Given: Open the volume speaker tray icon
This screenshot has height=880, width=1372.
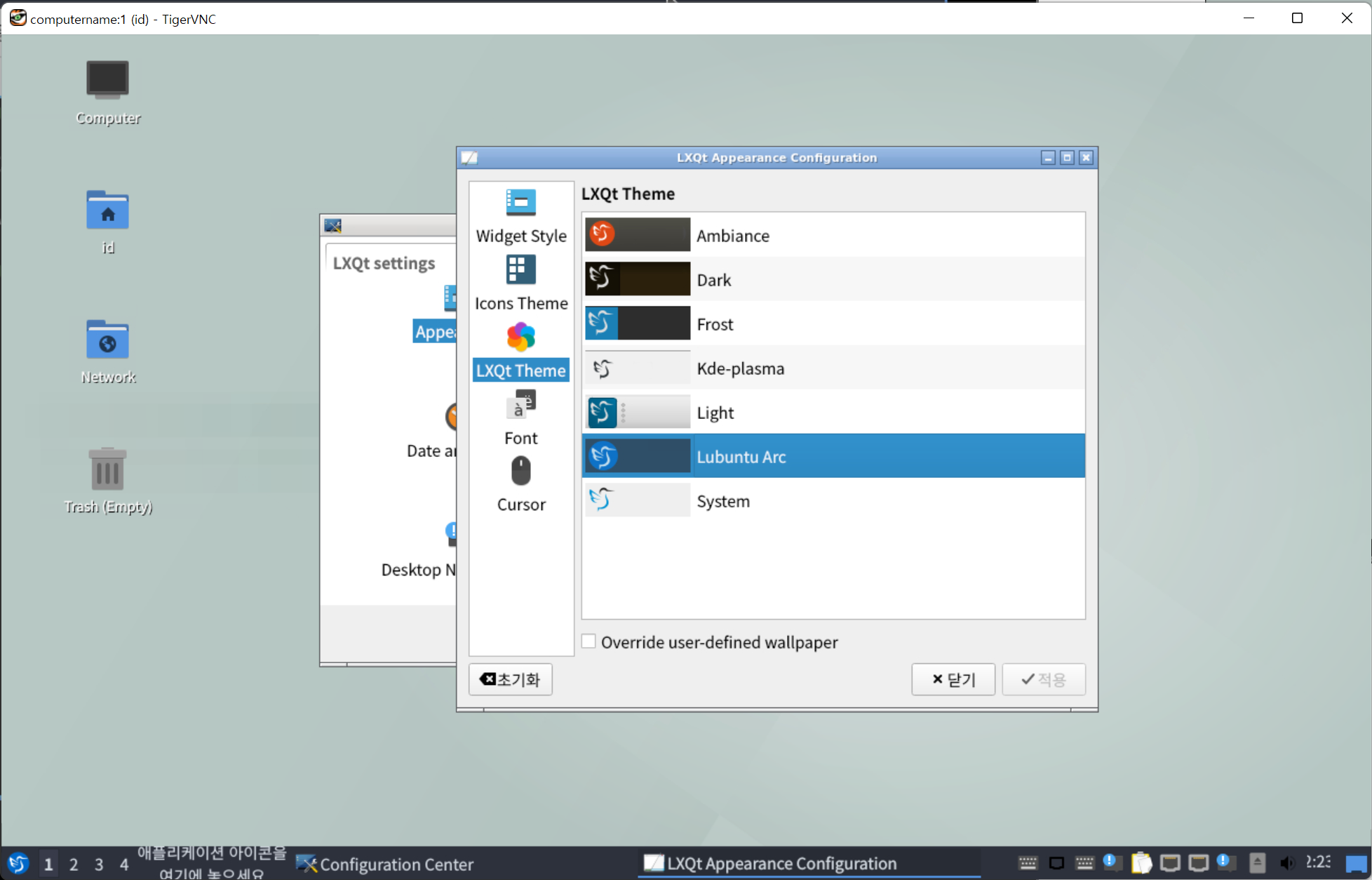Looking at the screenshot, I should tap(1286, 863).
